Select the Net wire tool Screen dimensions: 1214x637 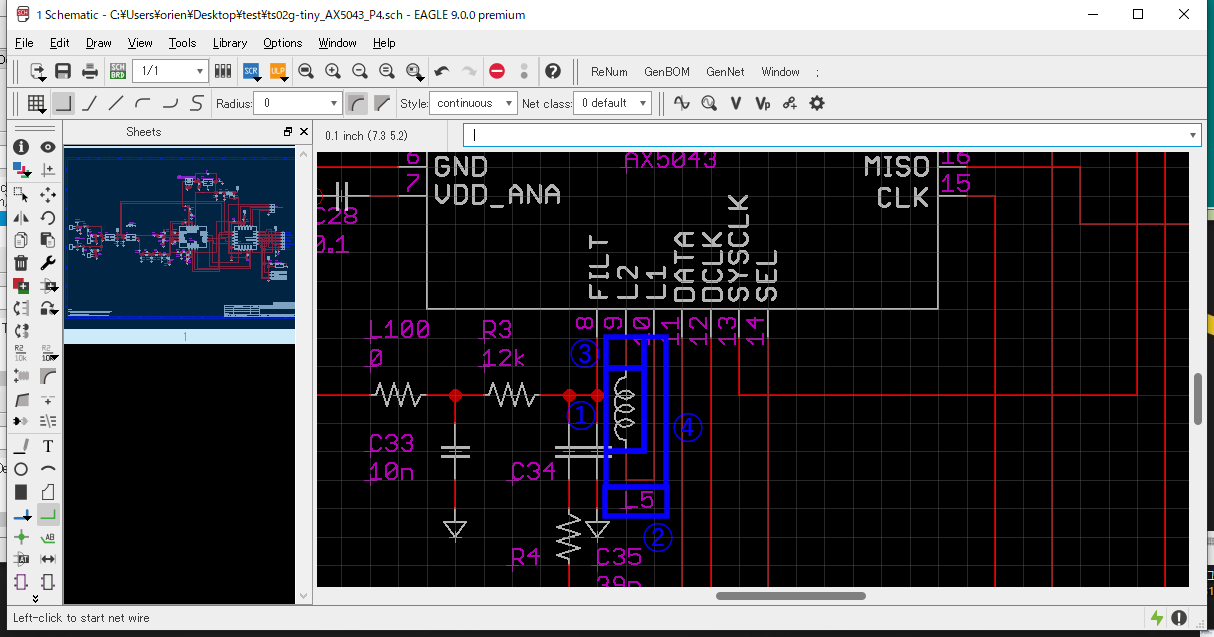[47, 515]
